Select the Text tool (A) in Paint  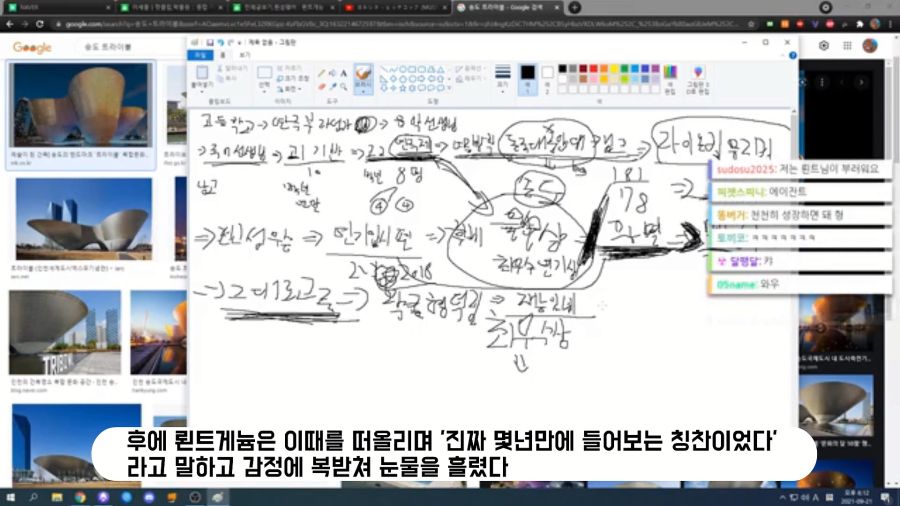343,73
